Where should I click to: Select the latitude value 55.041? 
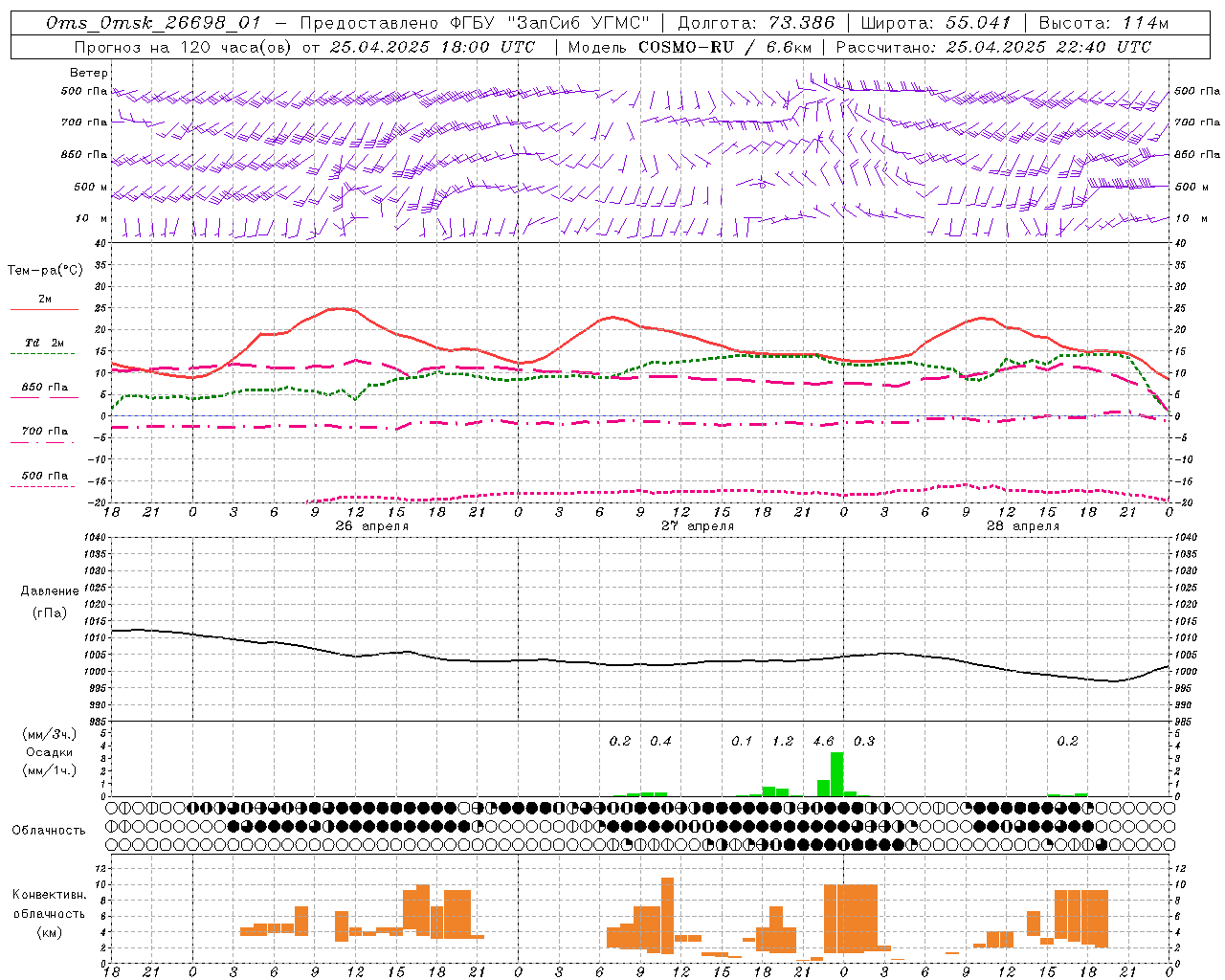coord(978,23)
